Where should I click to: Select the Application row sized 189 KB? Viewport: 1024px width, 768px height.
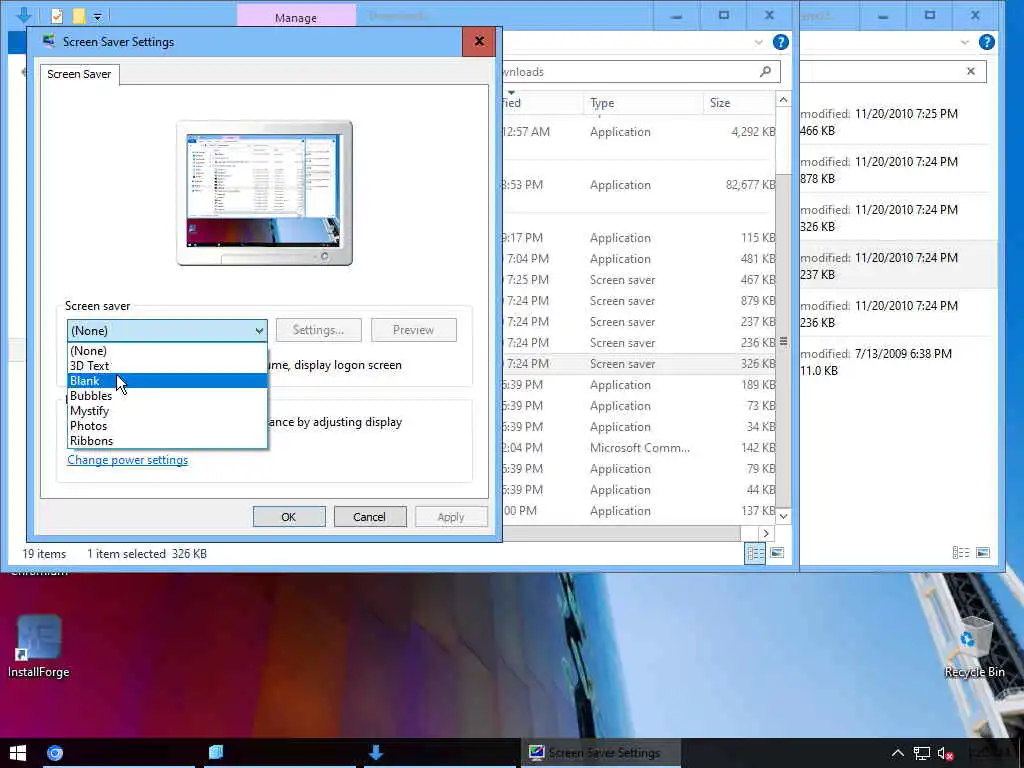(x=639, y=385)
